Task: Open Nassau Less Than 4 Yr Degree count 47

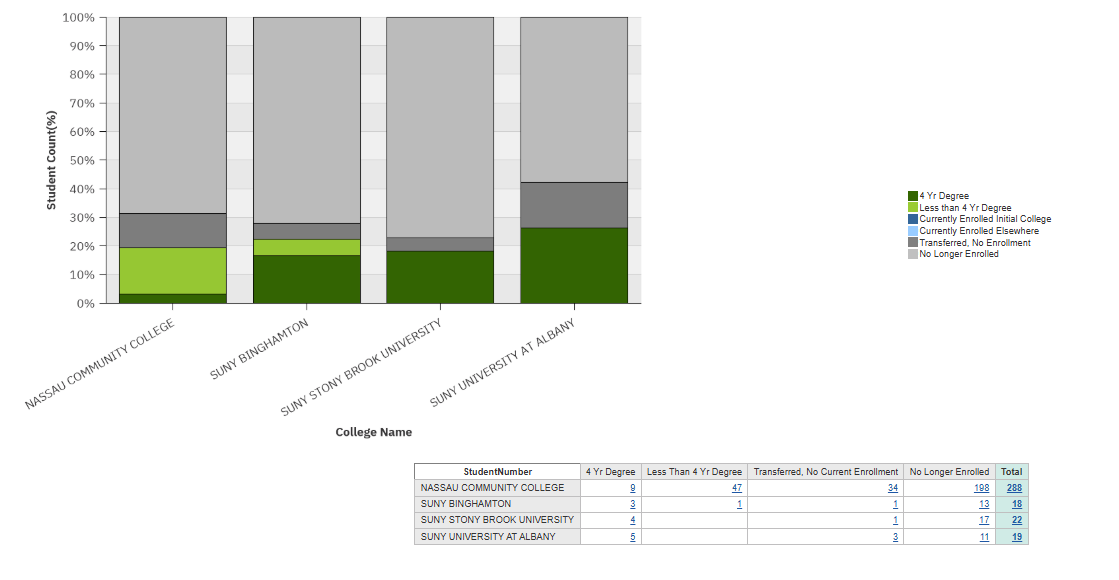Action: [x=736, y=488]
